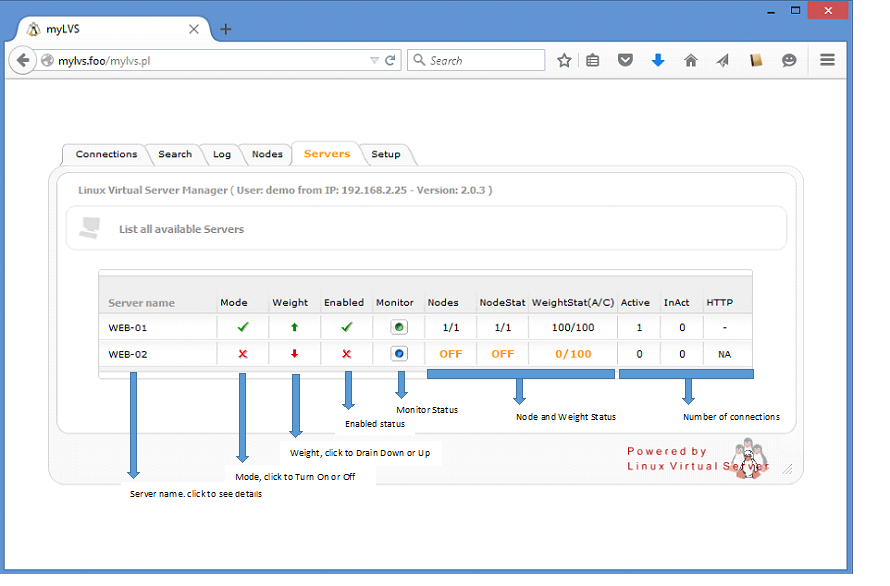Open the Setup tab
This screenshot has height=586, width=890.
[x=385, y=154]
